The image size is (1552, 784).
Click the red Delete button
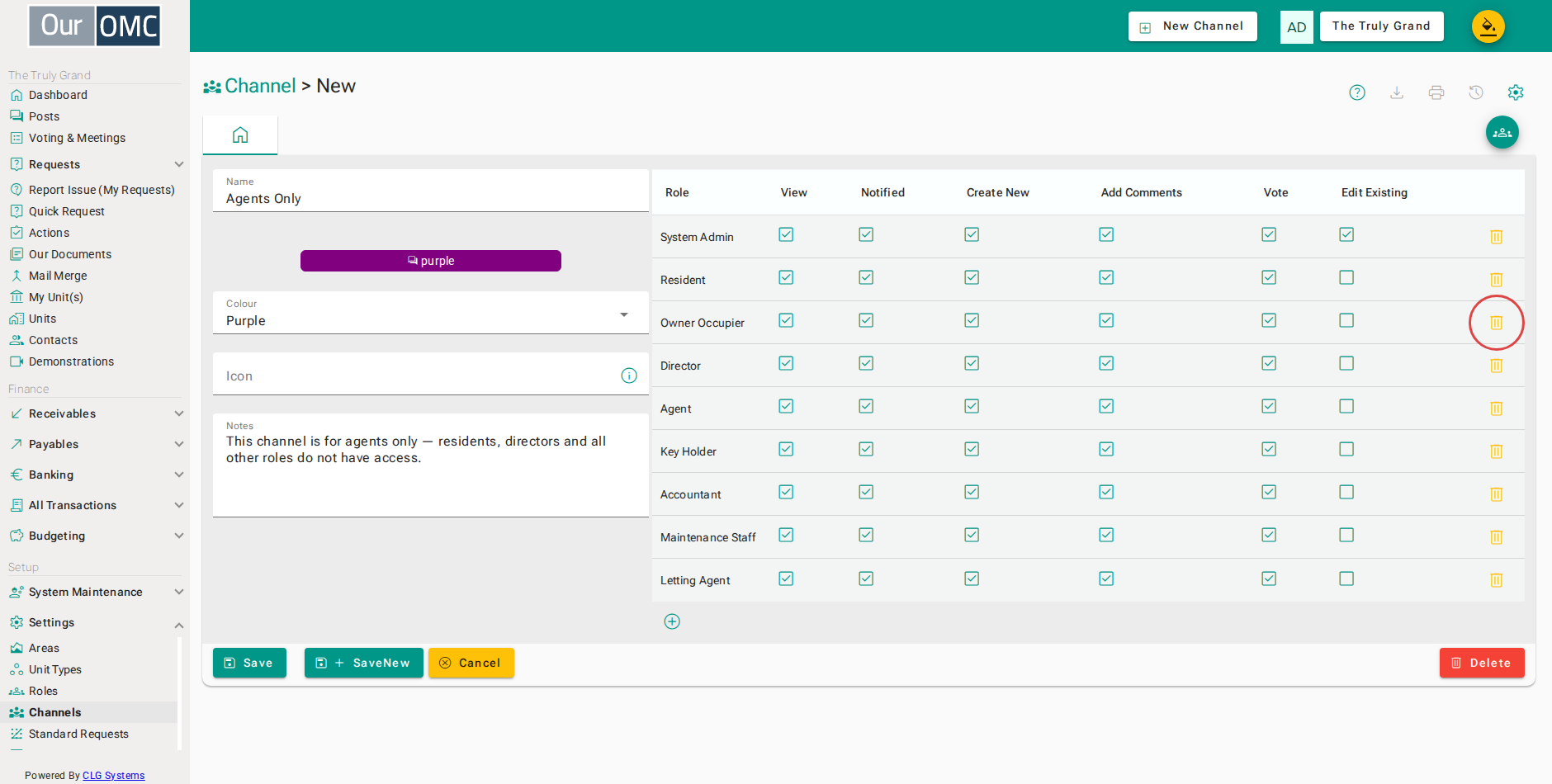tap(1482, 663)
